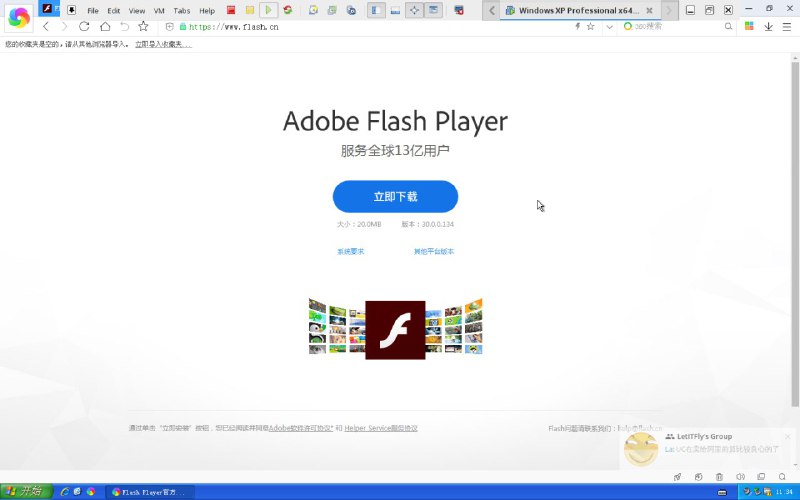Click the blue 立即下载 download button
The width and height of the screenshot is (800, 500).
395,196
